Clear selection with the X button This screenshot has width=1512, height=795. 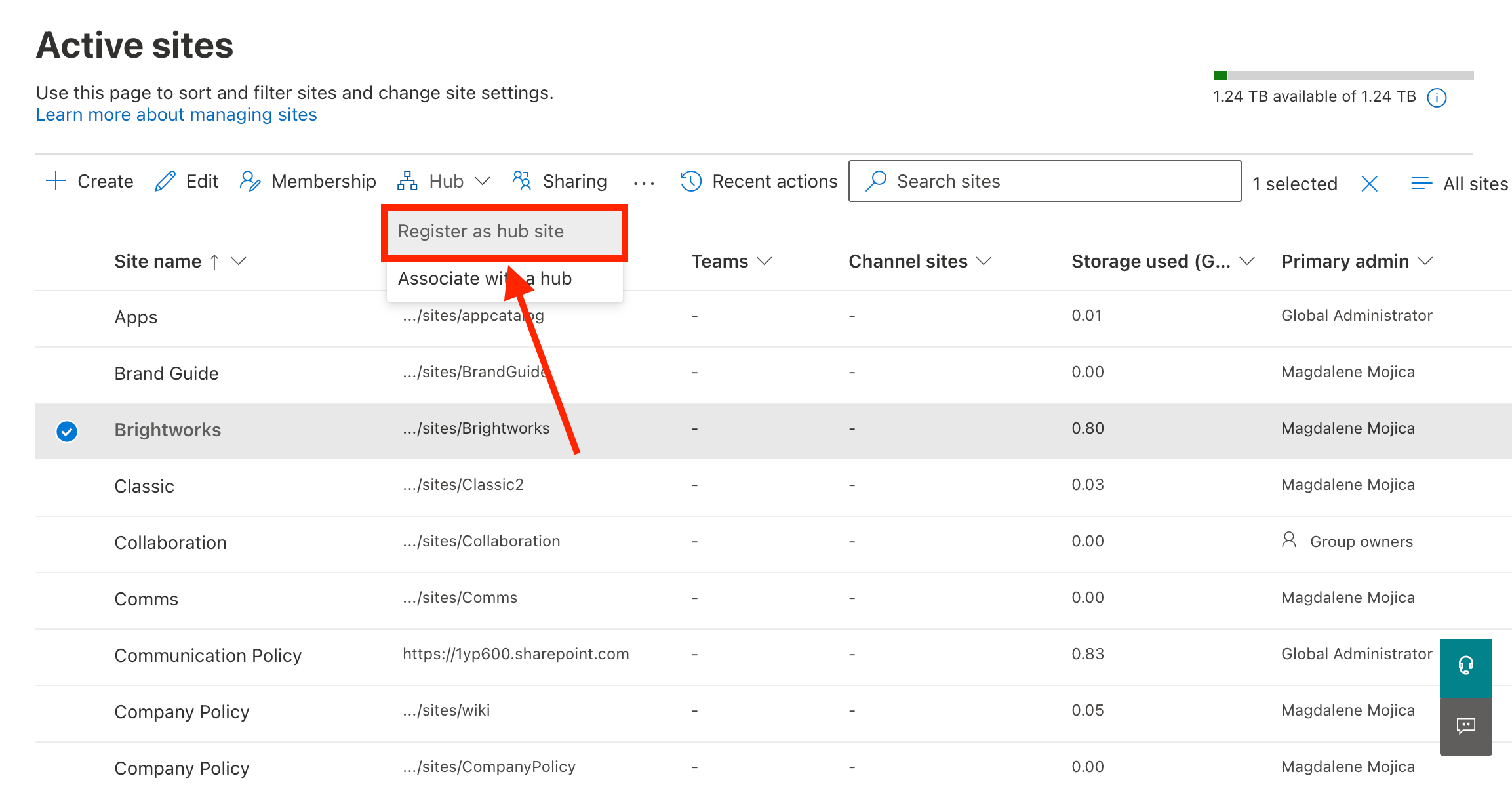1369,184
